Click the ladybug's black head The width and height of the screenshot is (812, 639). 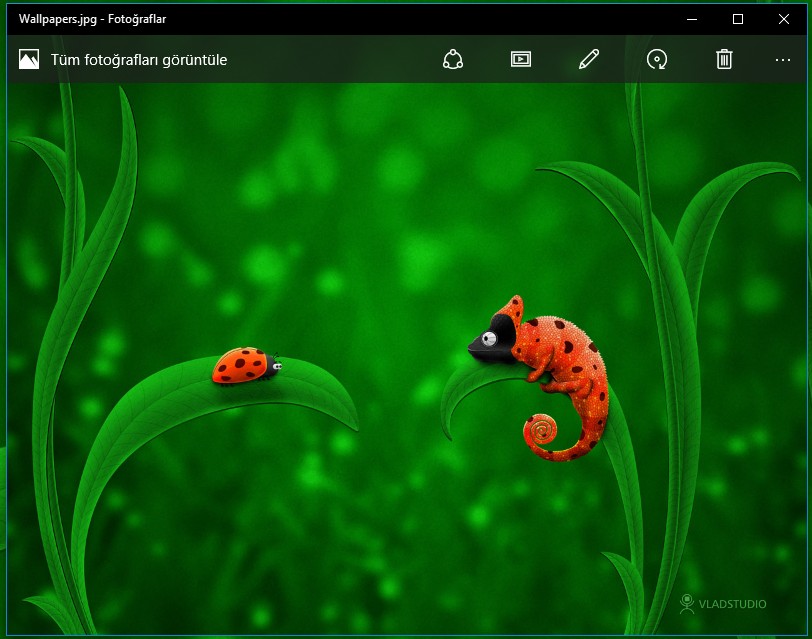pyautogui.click(x=274, y=367)
